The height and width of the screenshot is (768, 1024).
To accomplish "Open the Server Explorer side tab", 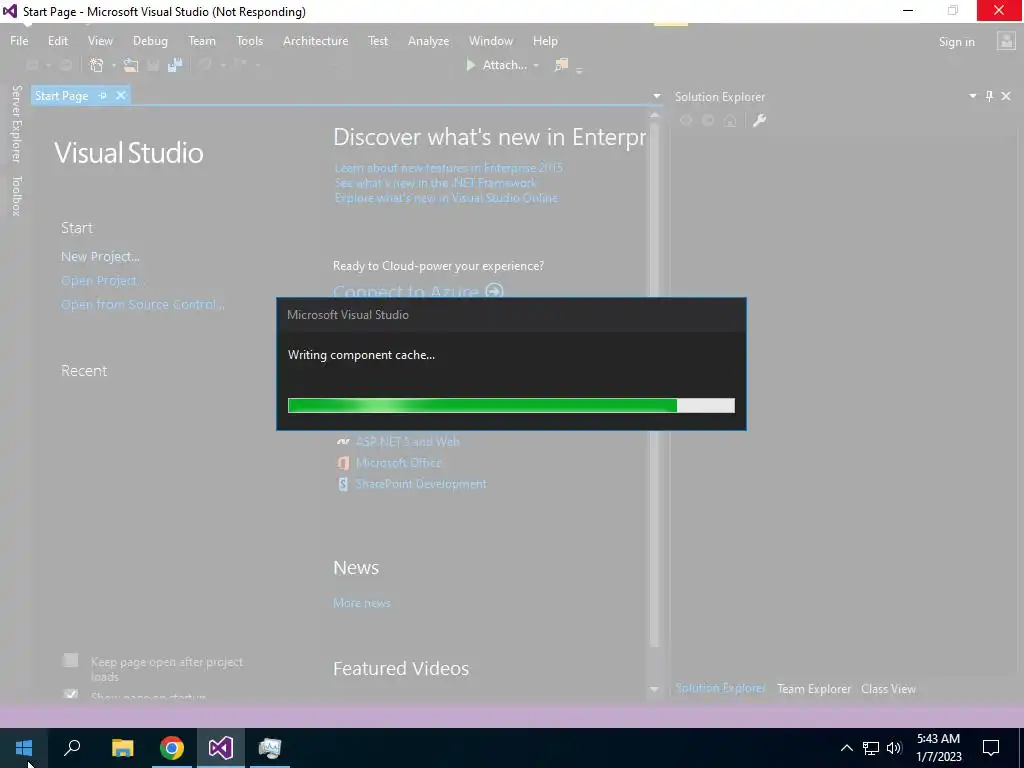I will click(16, 124).
